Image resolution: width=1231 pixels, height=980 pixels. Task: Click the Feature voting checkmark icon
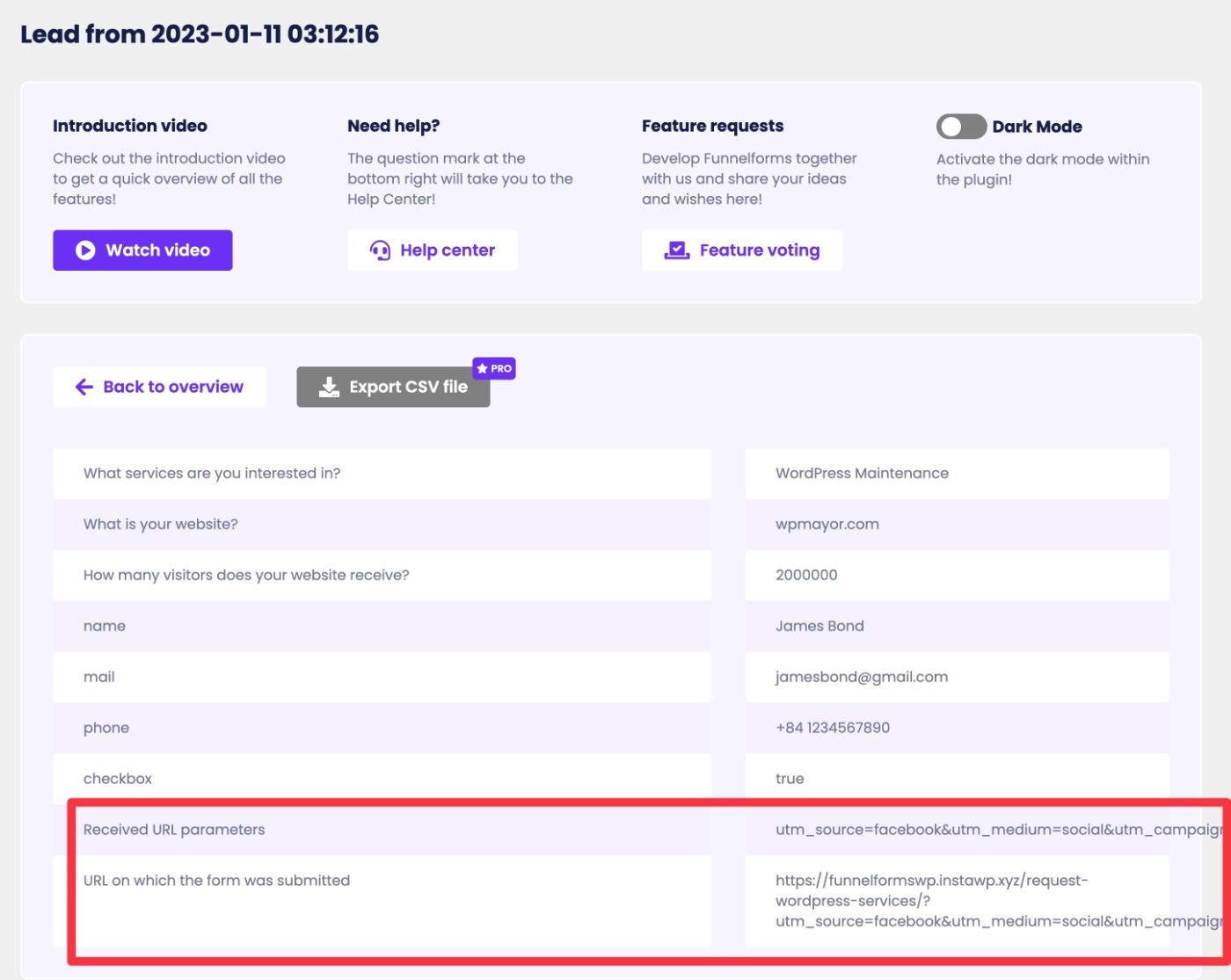[676, 250]
